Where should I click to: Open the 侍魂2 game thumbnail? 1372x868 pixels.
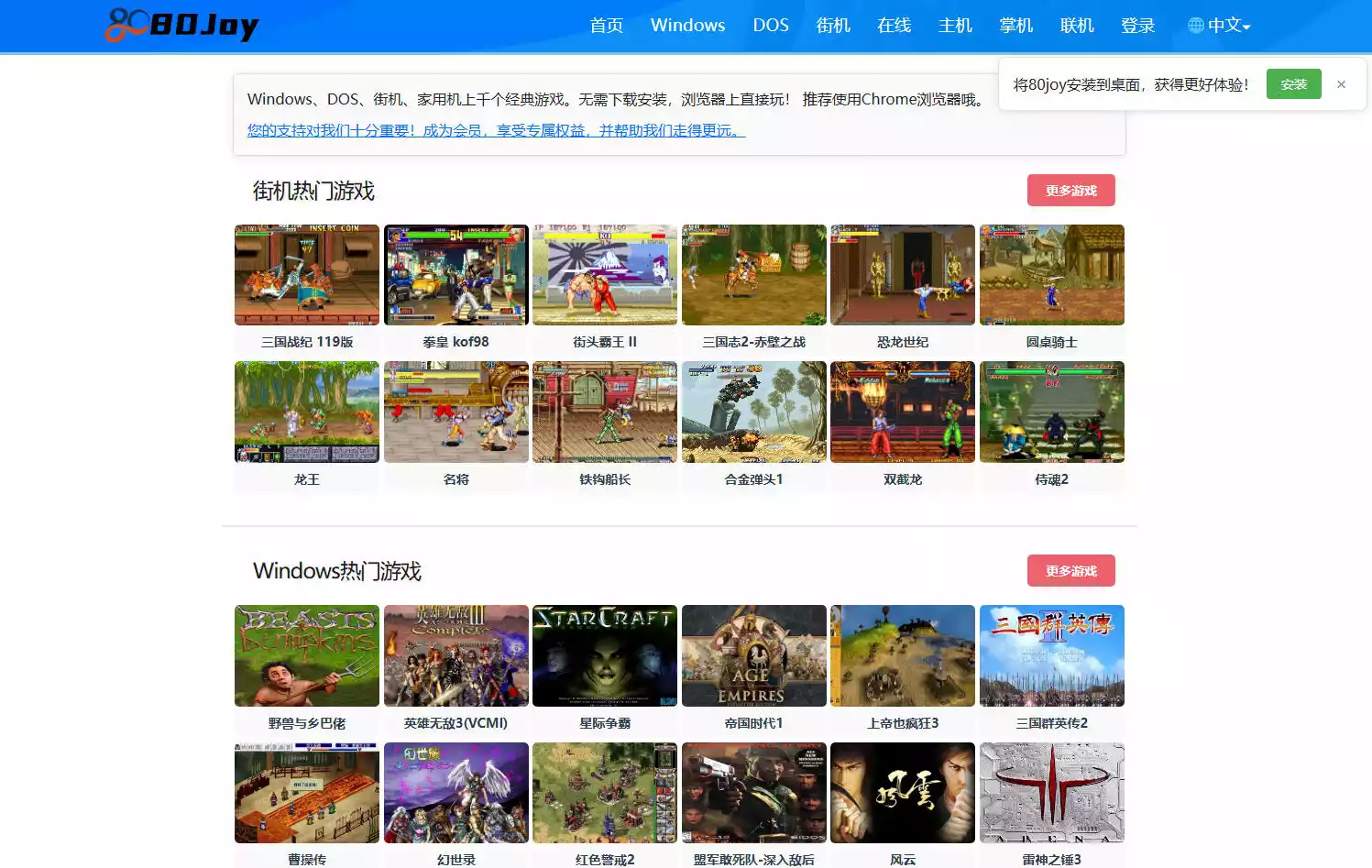point(1052,412)
